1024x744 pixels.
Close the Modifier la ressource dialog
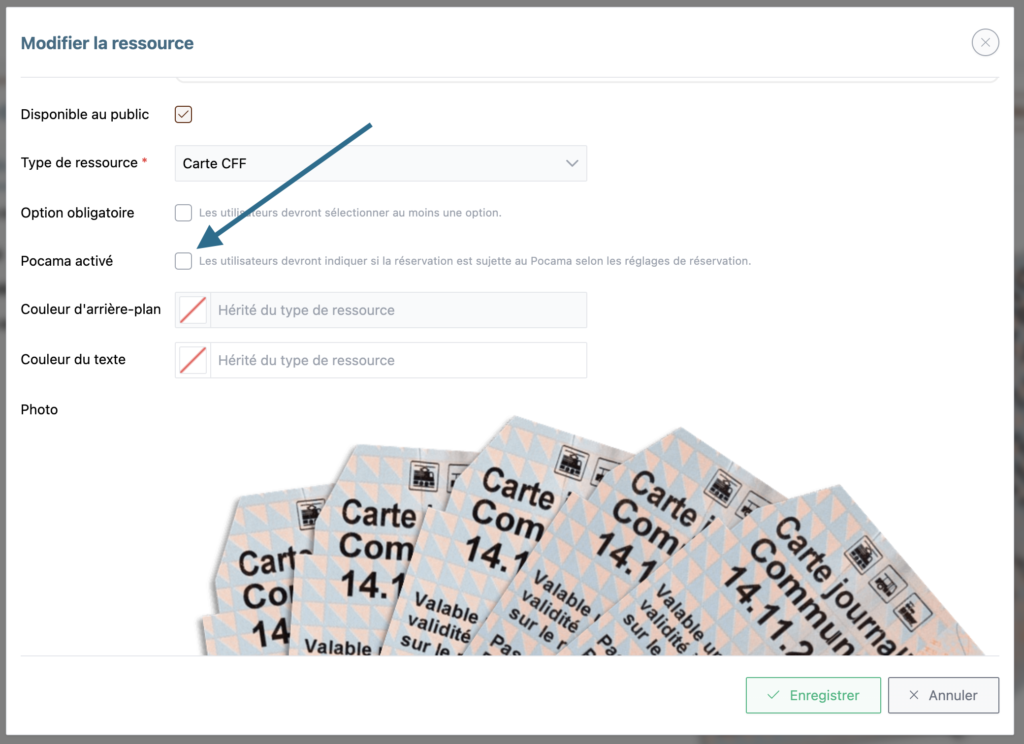click(985, 43)
